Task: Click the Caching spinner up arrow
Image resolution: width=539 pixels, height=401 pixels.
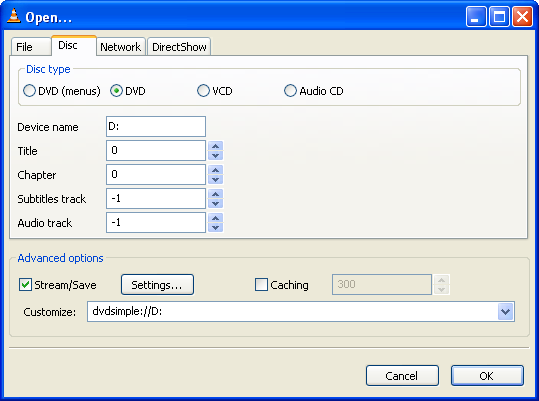Action: point(441,280)
